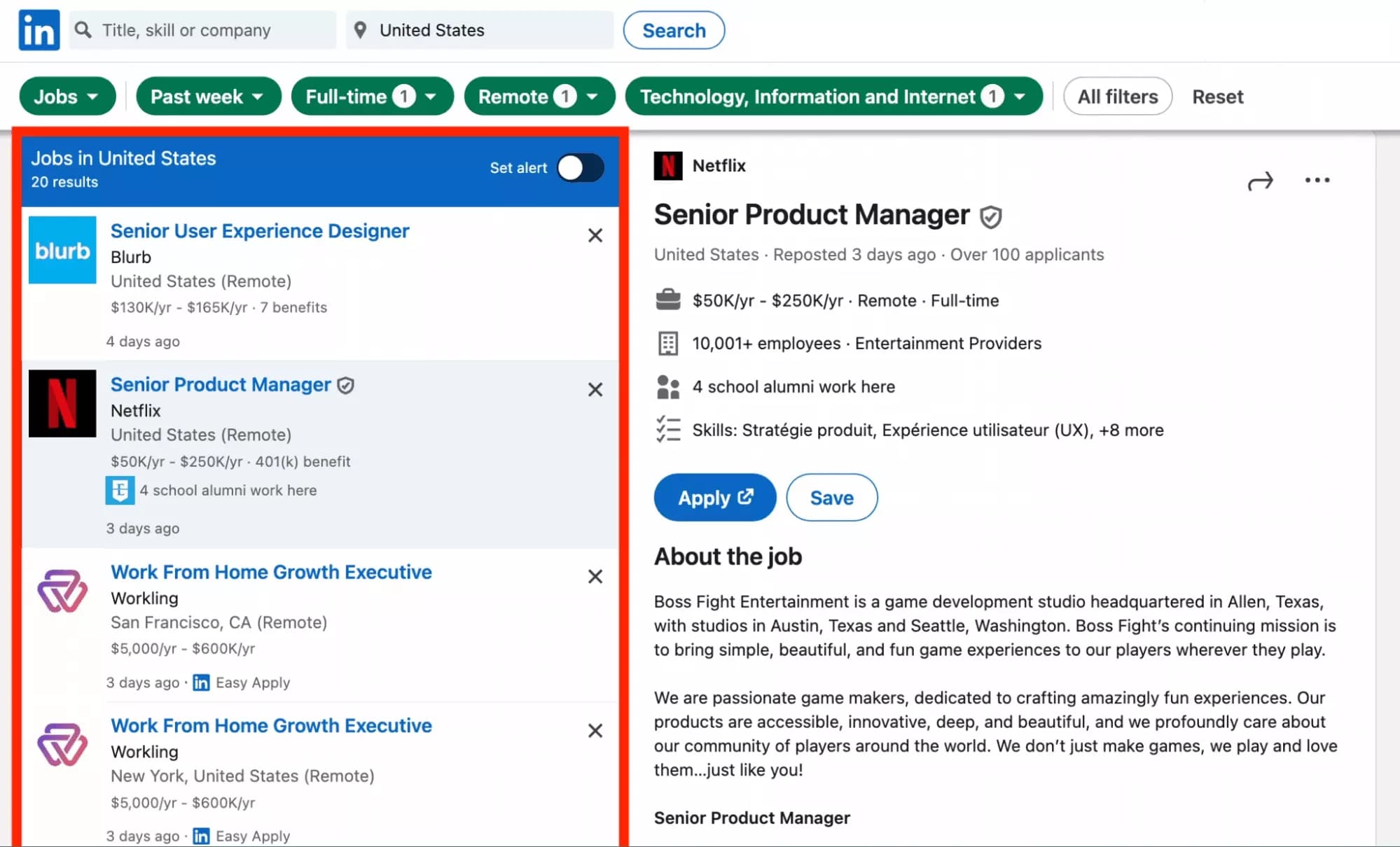The height and width of the screenshot is (847, 1400).
Task: Click the Easy Apply LinkedIn icon on Workling listing
Action: 201,682
